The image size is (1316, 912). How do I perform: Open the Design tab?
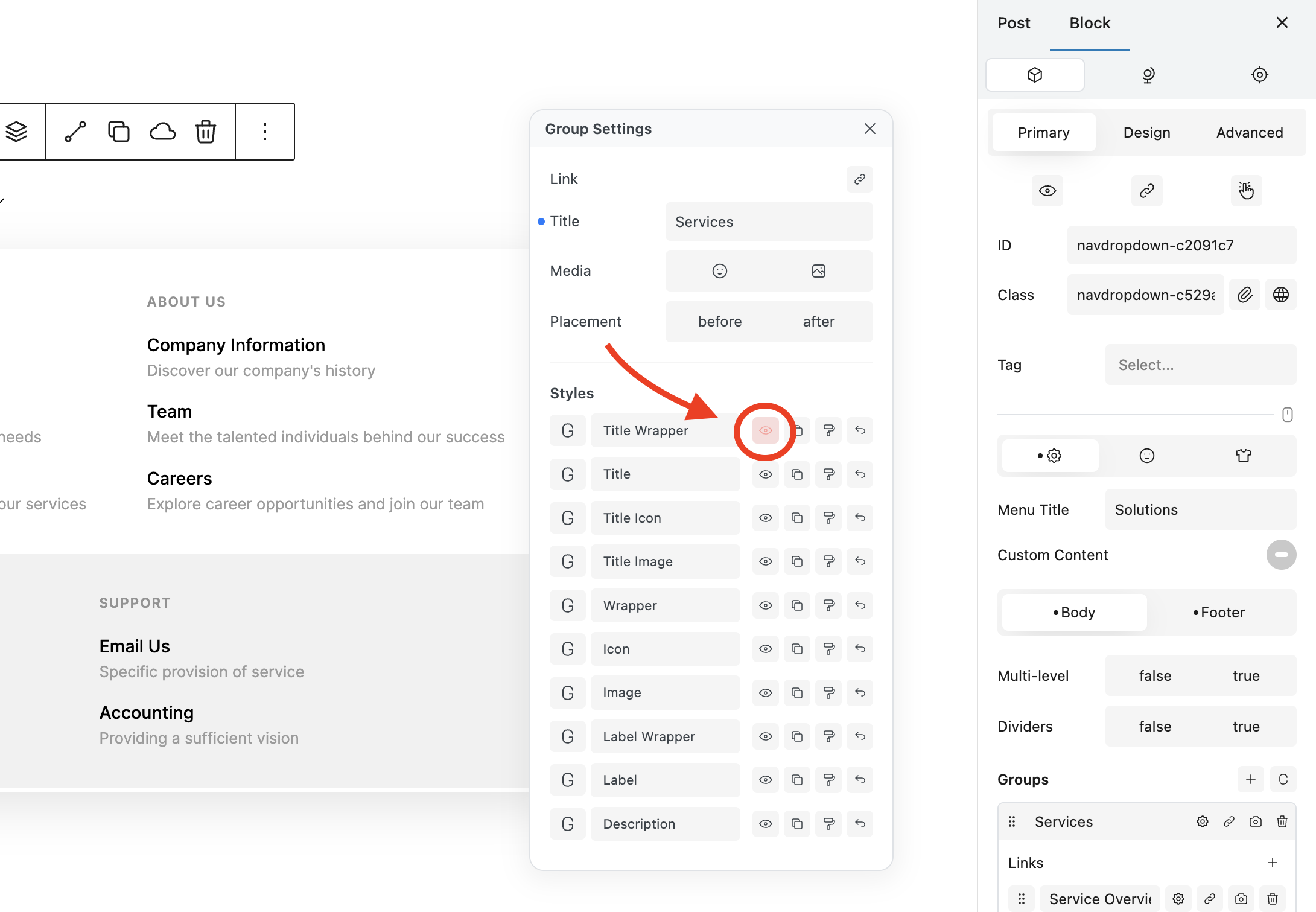[x=1146, y=132]
